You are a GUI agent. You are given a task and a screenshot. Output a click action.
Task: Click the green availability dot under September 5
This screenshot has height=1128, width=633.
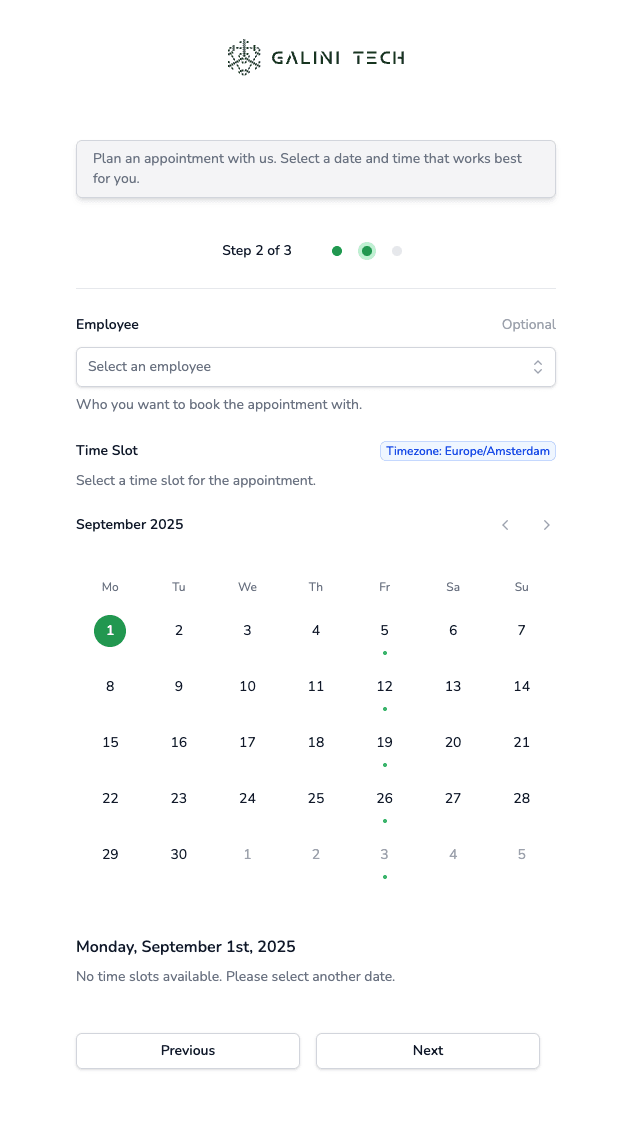point(384,652)
